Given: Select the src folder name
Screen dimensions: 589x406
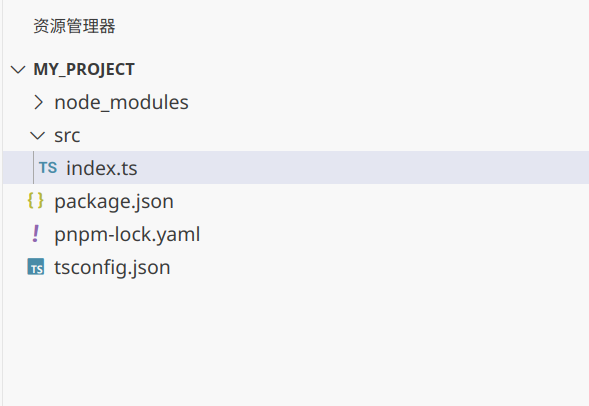Looking at the screenshot, I should pos(67,135).
